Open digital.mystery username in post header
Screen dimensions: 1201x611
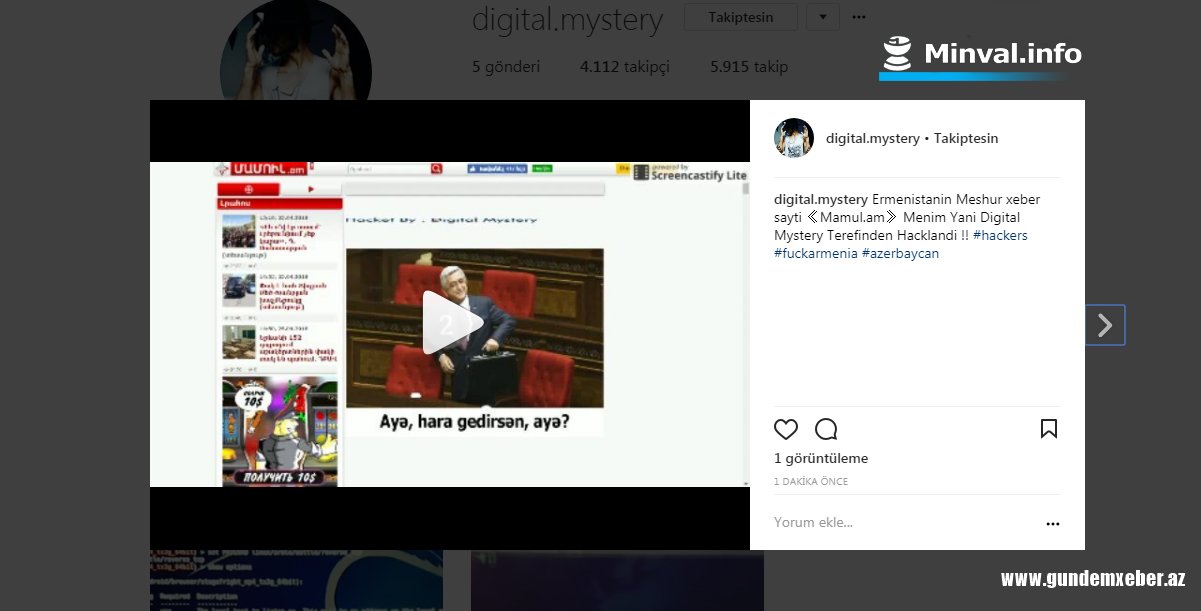[x=872, y=138]
